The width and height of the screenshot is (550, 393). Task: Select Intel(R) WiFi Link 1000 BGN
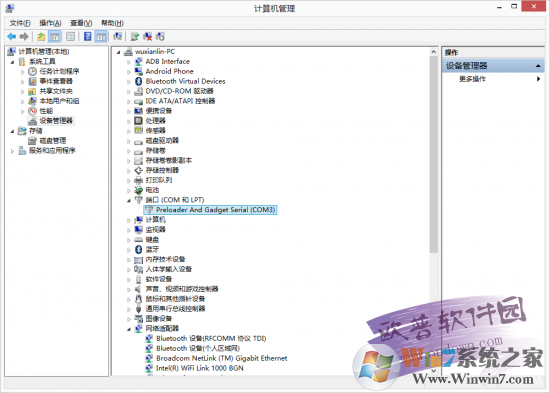[200, 368]
